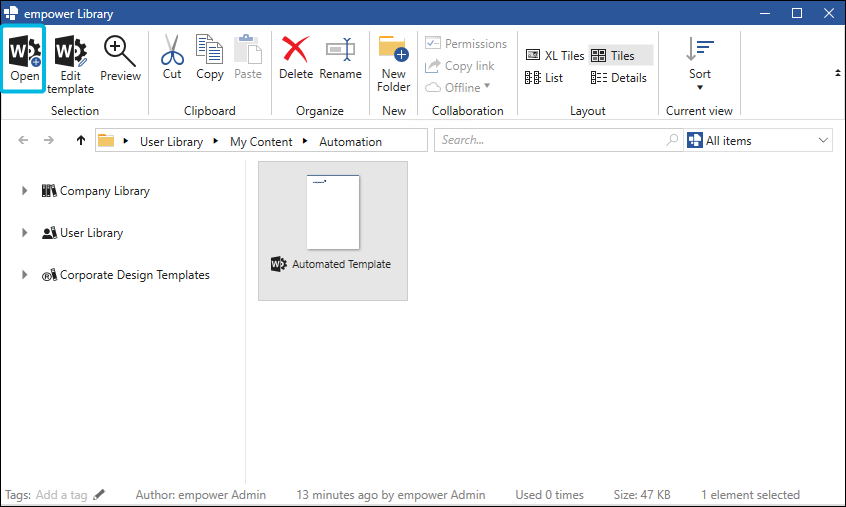Click the Automated Template name label
This screenshot has width=846, height=507.
[x=341, y=264]
